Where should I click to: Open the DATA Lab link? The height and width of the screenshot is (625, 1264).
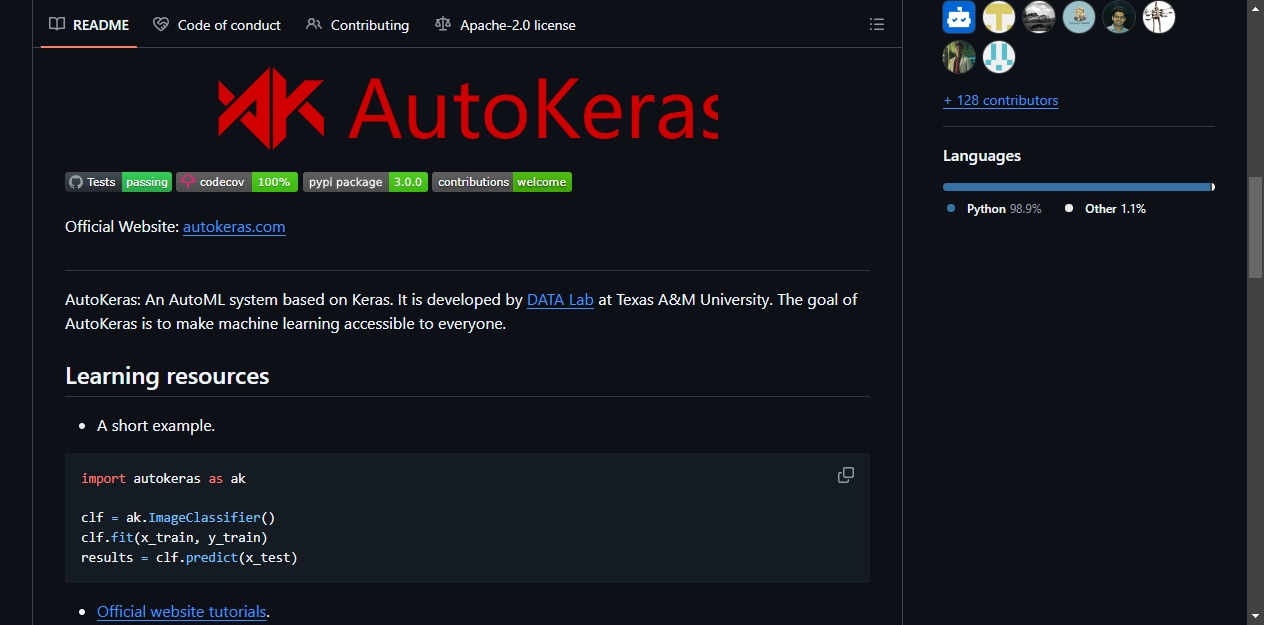(x=560, y=300)
